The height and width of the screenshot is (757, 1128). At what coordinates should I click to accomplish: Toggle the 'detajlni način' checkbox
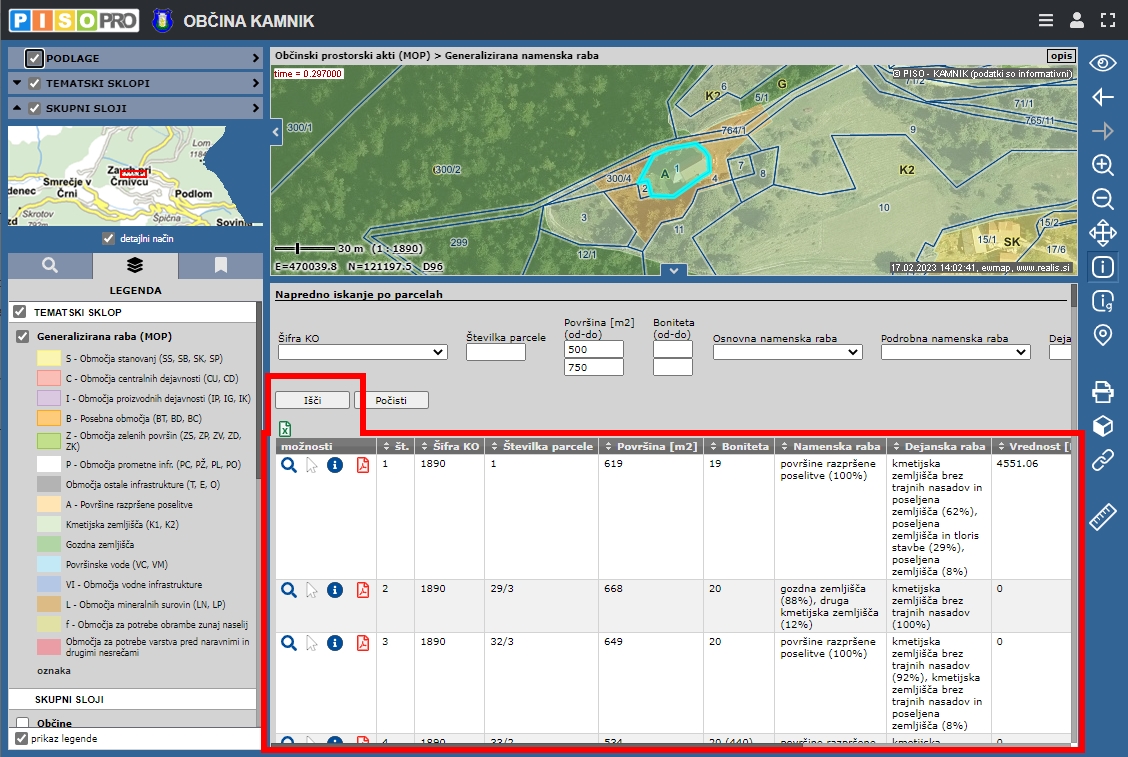tap(109, 239)
